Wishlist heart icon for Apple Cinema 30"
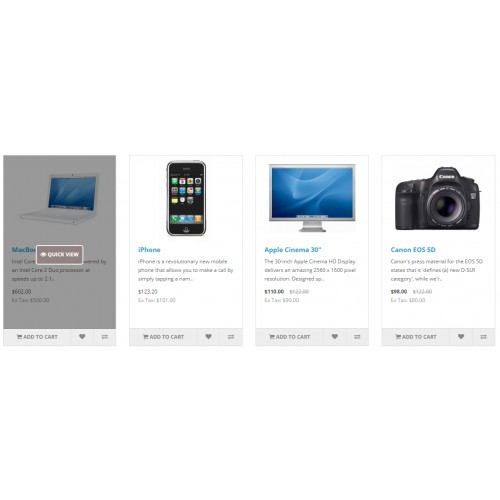This screenshot has width=500, height=500. (x=335, y=337)
